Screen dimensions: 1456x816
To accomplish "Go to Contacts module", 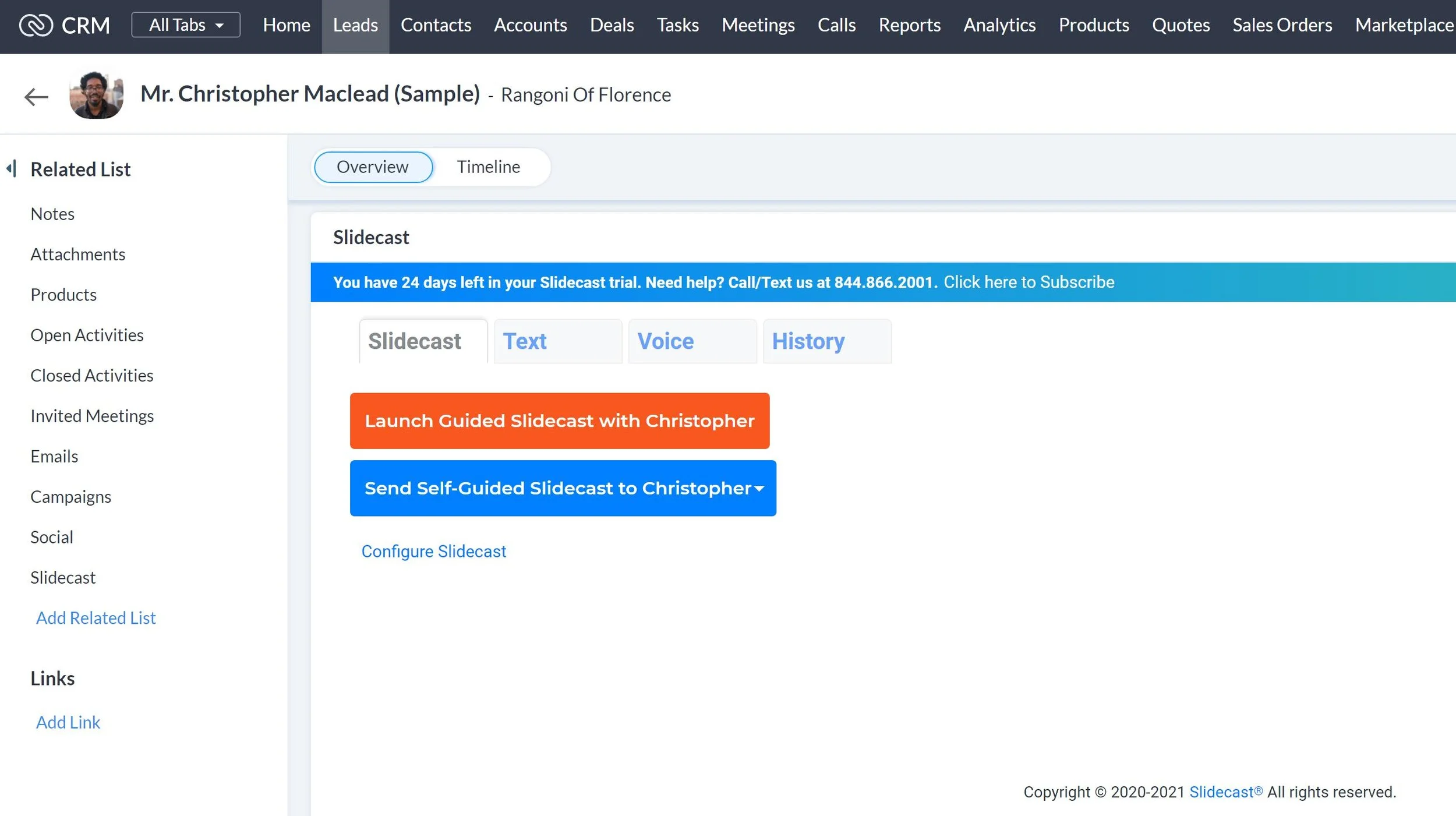I will click(436, 25).
